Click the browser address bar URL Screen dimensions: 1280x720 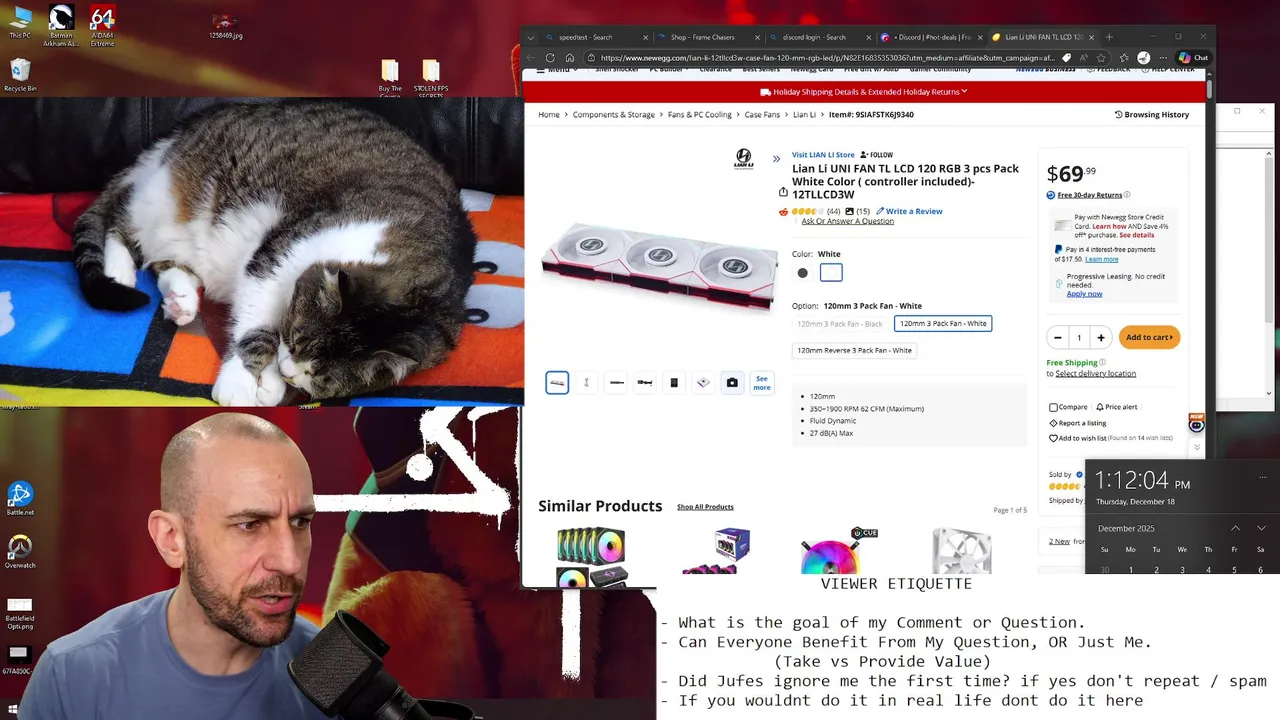pos(827,58)
